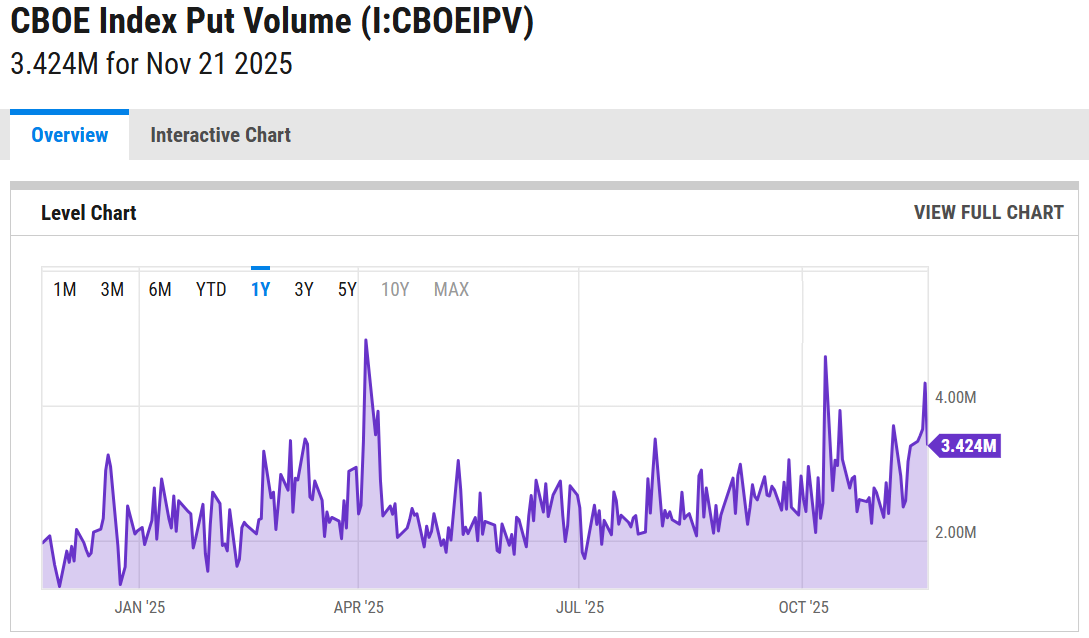The width and height of the screenshot is (1089, 638).
Task: Show MAX history range
Action: click(x=451, y=290)
